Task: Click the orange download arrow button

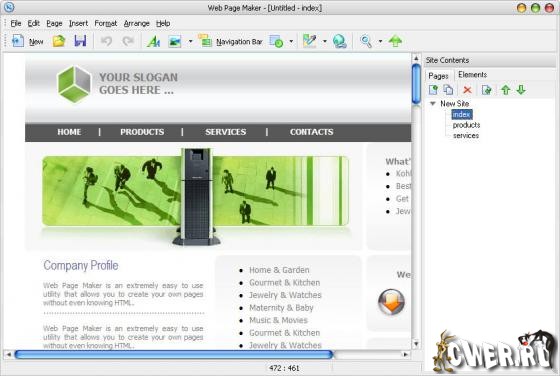Action: [x=391, y=302]
